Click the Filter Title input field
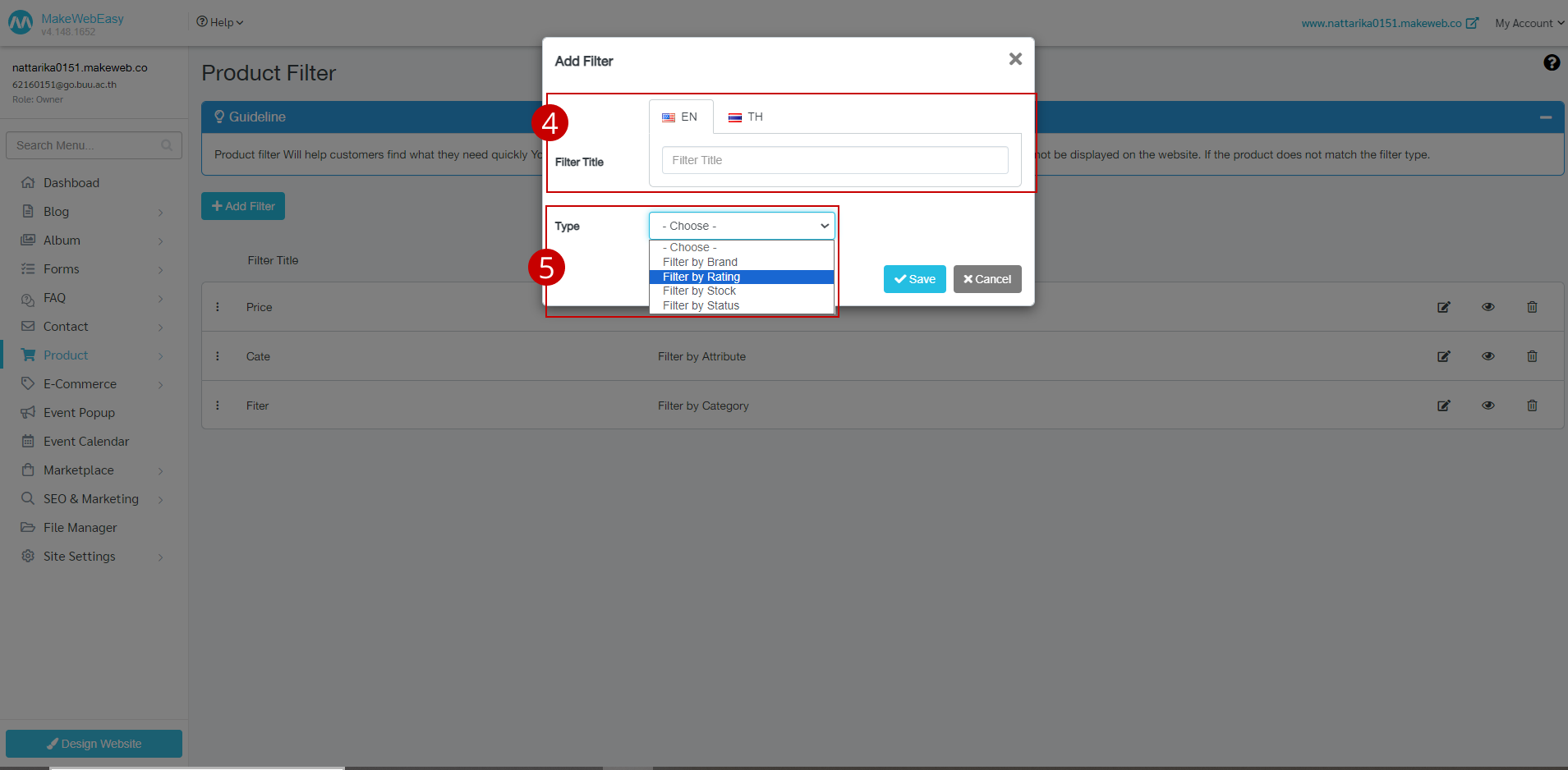Viewport: 1568px width, 770px height. coord(834,159)
